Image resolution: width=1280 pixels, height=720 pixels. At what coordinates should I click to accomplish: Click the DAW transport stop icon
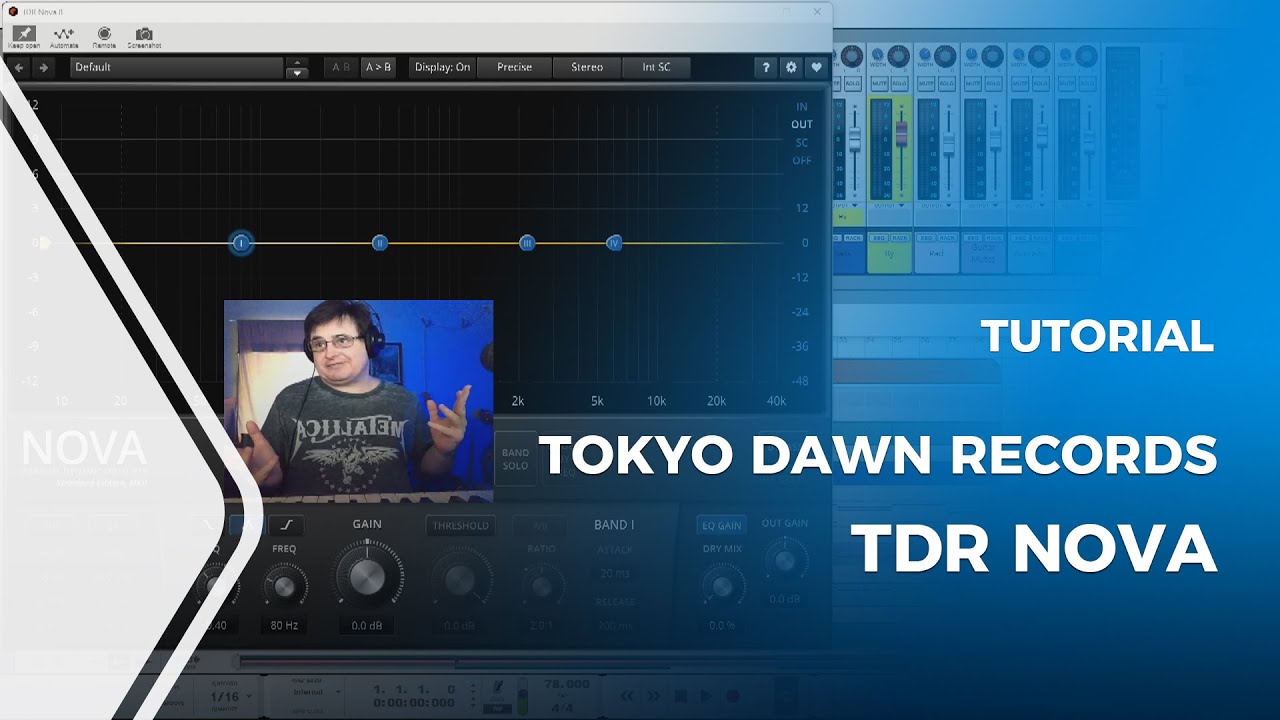(x=681, y=696)
